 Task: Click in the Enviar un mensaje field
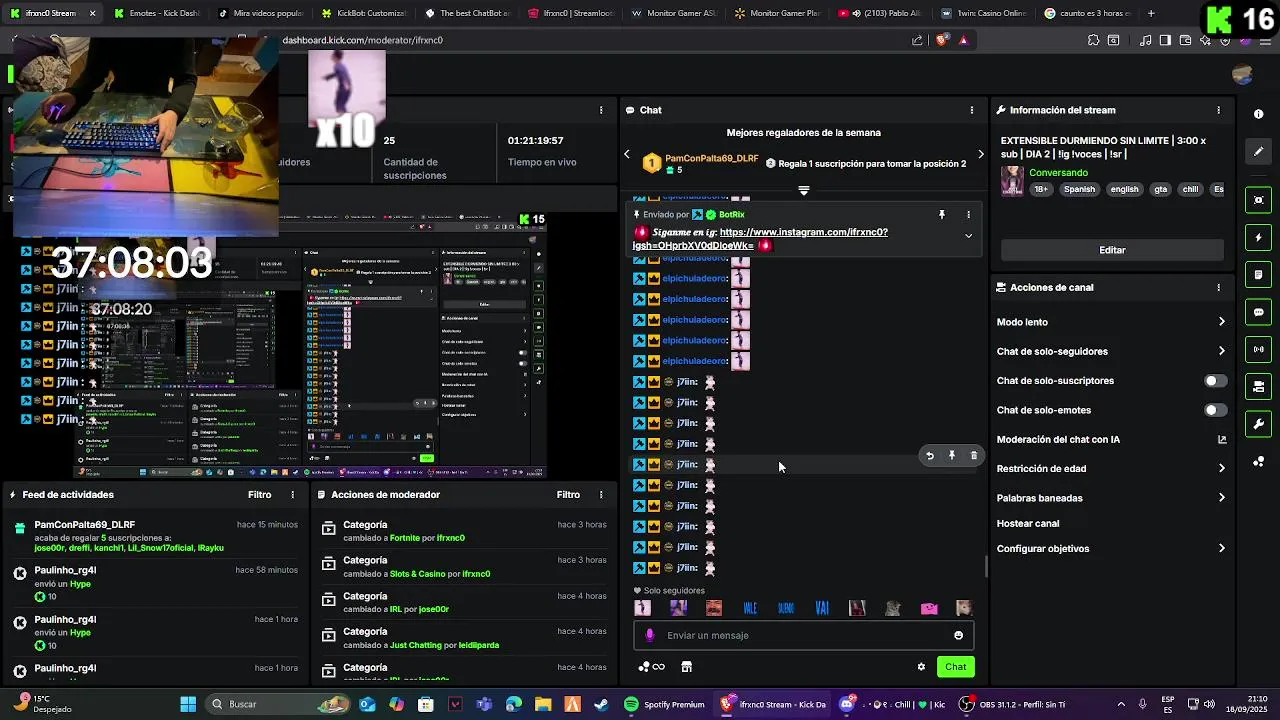803,635
